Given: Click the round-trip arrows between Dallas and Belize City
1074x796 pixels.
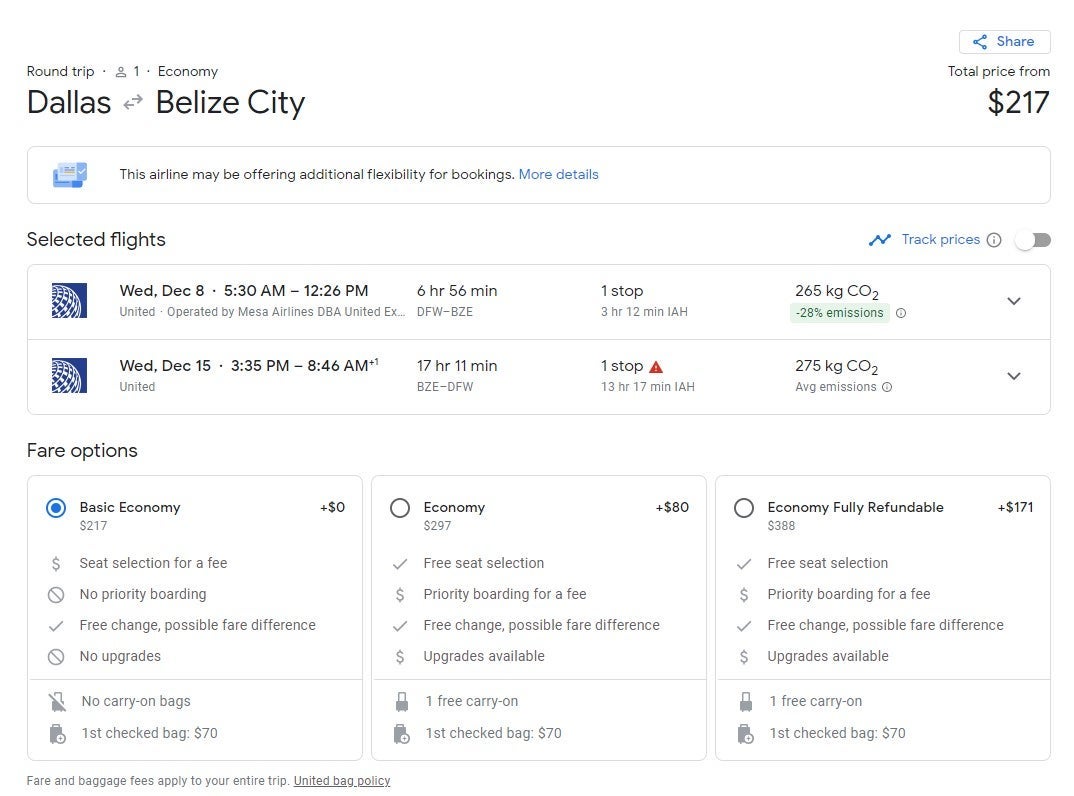Looking at the screenshot, I should pos(133,103).
